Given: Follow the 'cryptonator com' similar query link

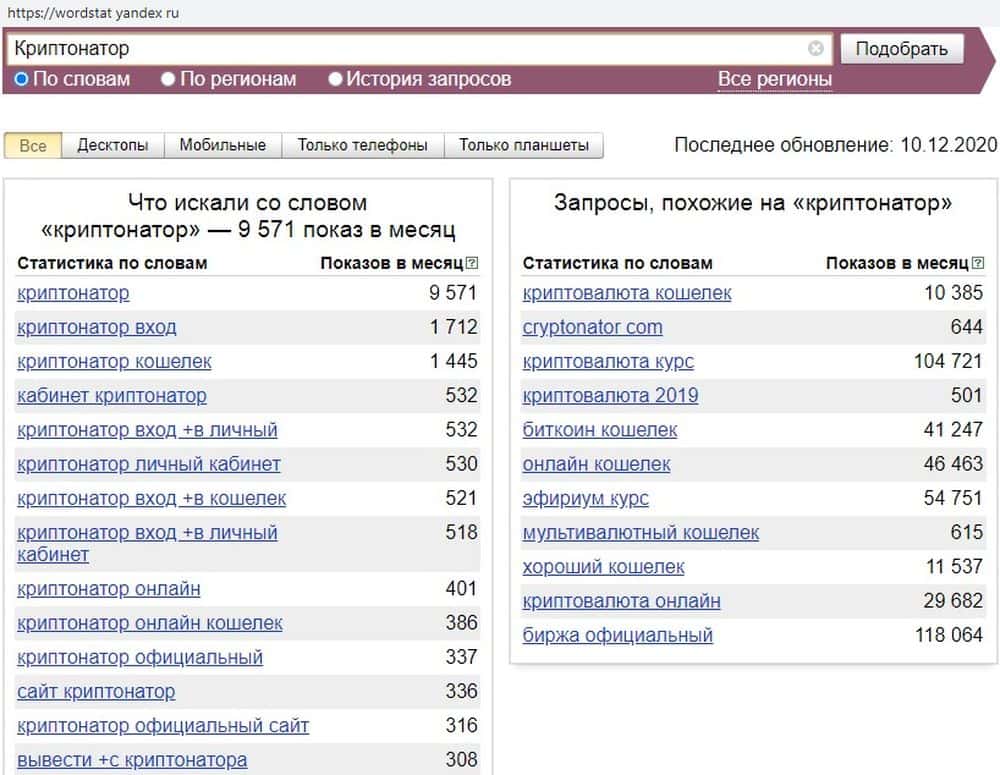Looking at the screenshot, I should click(592, 327).
